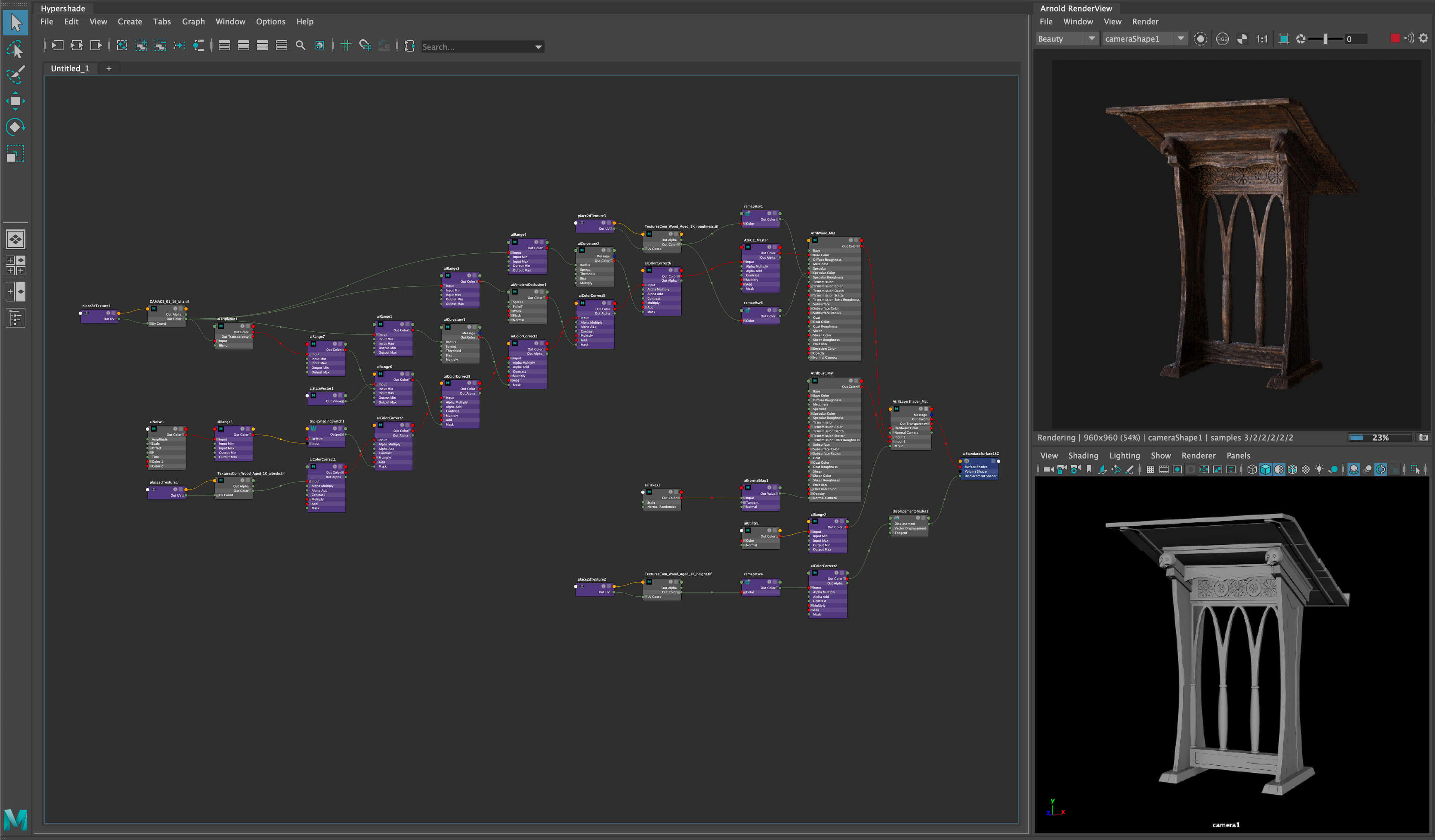Click the Lock camera icon in the viewport toolbar
The image size is (1435, 840).
(x=1062, y=469)
